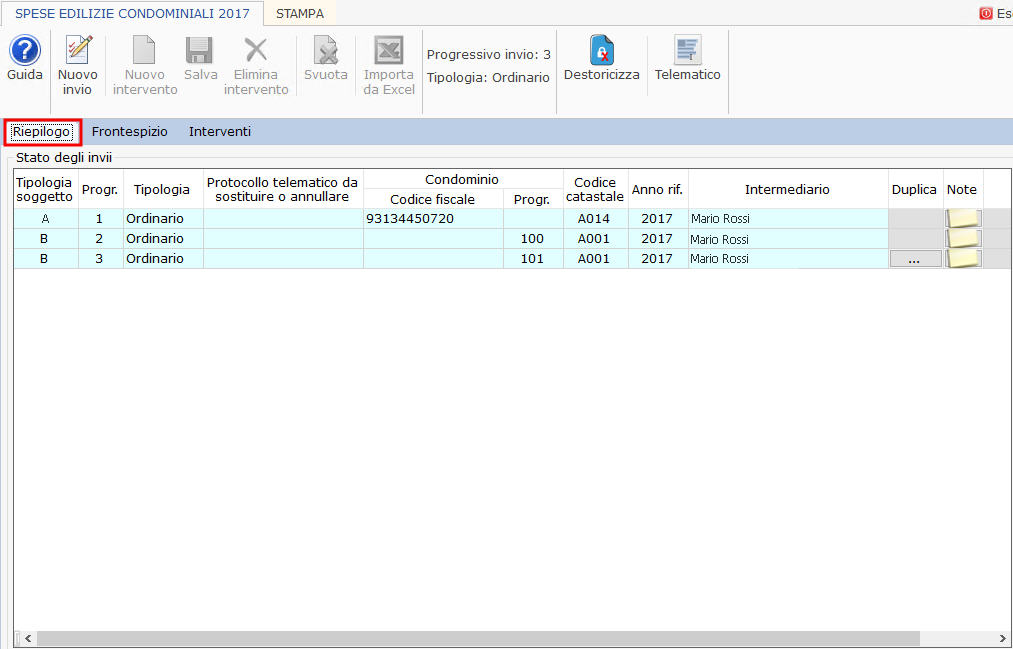1013x649 pixels.
Task: Click the Nuovo intervento toolbar icon
Action: (144, 50)
